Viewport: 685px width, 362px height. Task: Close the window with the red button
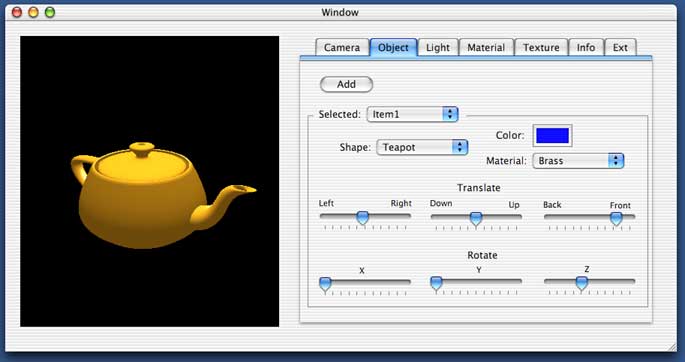pyautogui.click(x=17, y=12)
